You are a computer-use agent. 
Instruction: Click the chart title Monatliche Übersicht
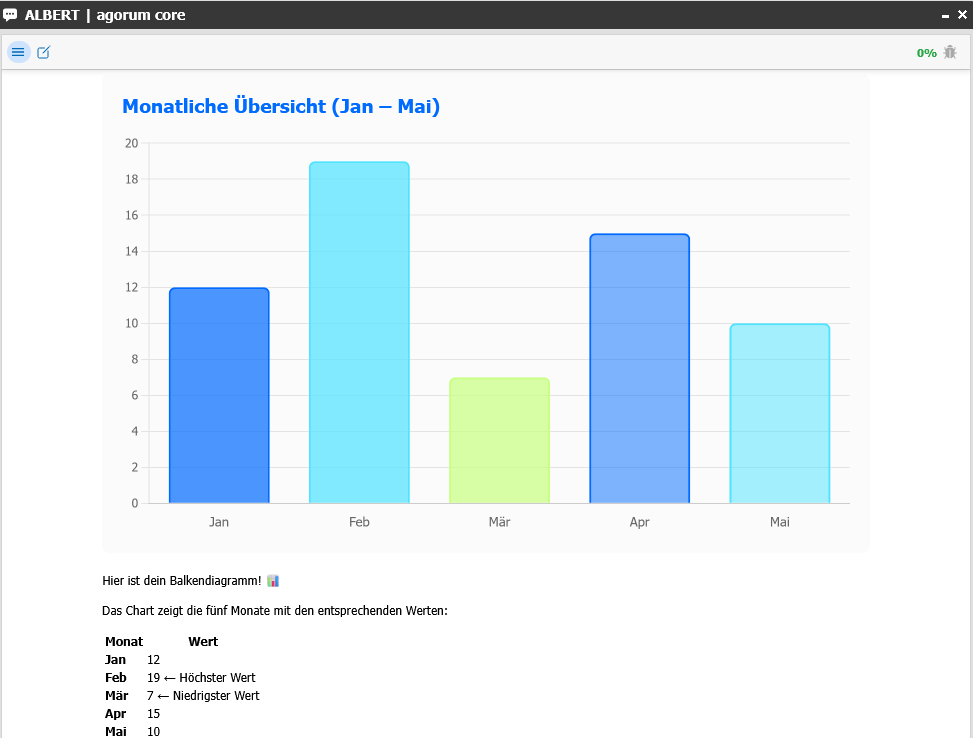[x=280, y=106]
